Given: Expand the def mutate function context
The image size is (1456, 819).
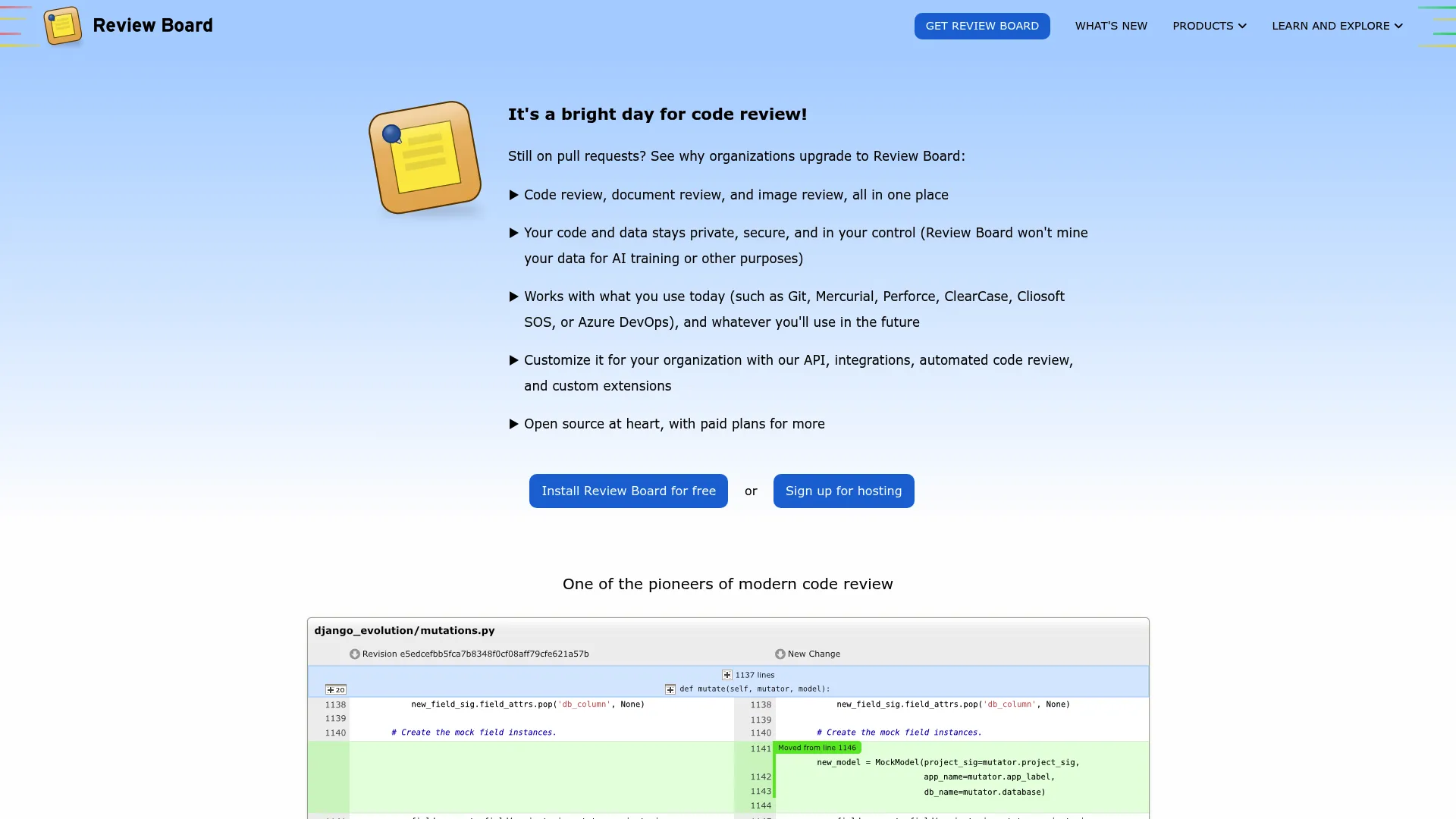Looking at the screenshot, I should (670, 689).
